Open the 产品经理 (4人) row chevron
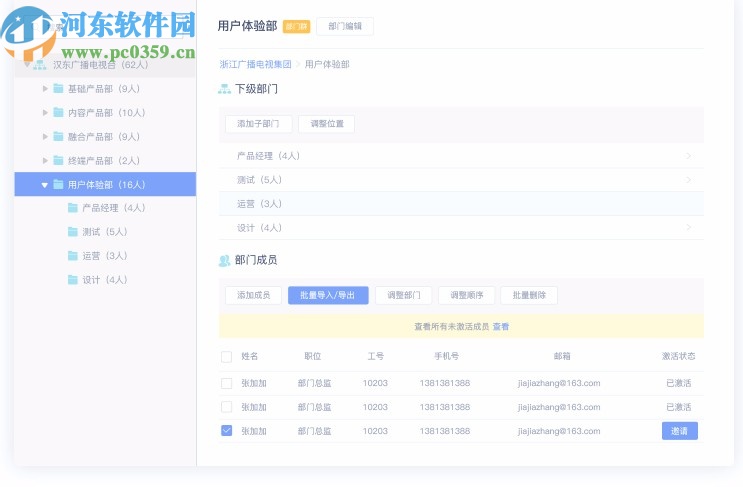The width and height of the screenshot is (743, 487). [688, 156]
